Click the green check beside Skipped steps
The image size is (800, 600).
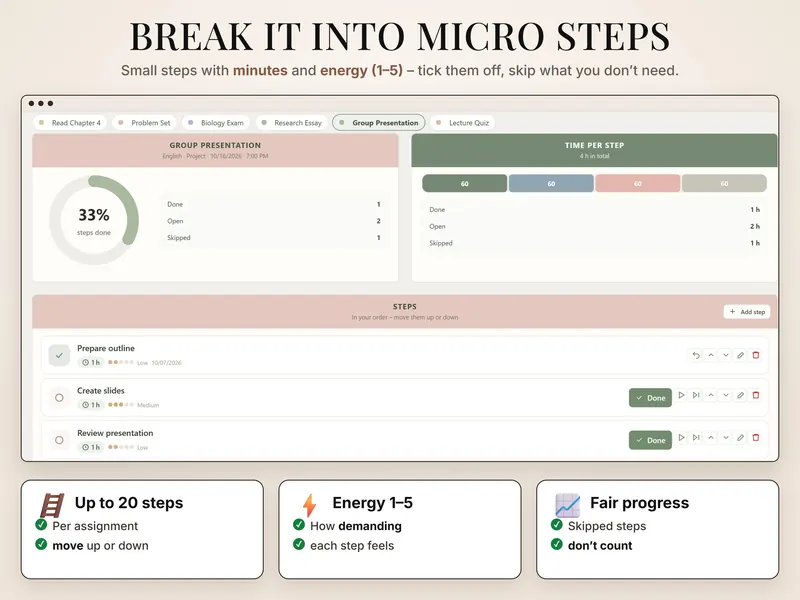pyautogui.click(x=557, y=524)
